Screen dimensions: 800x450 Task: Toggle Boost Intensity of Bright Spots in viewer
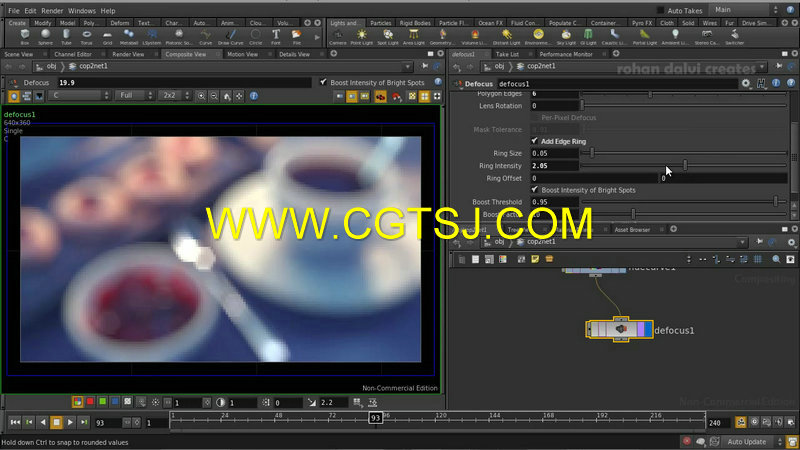(323, 82)
